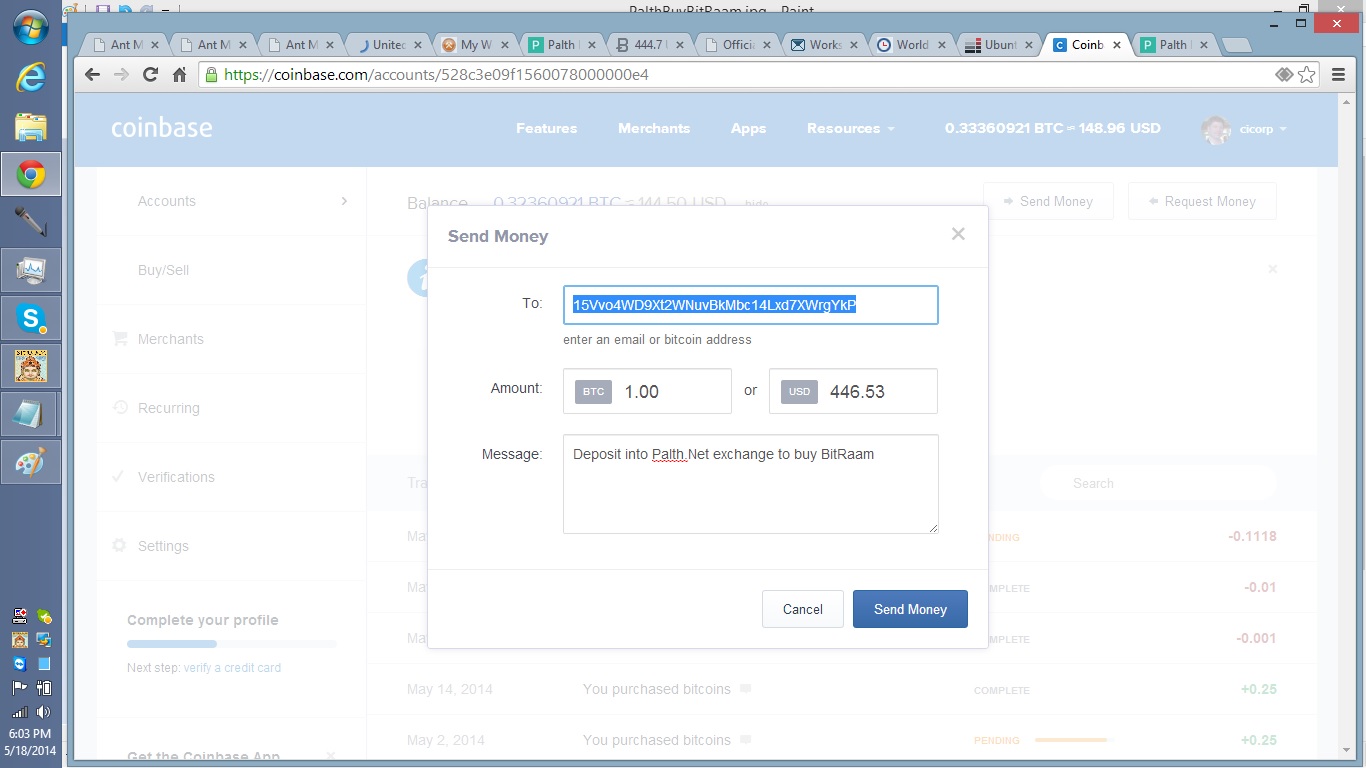This screenshot has height=768, width=1366.
Task: Click the hide balance link
Action: (x=757, y=204)
